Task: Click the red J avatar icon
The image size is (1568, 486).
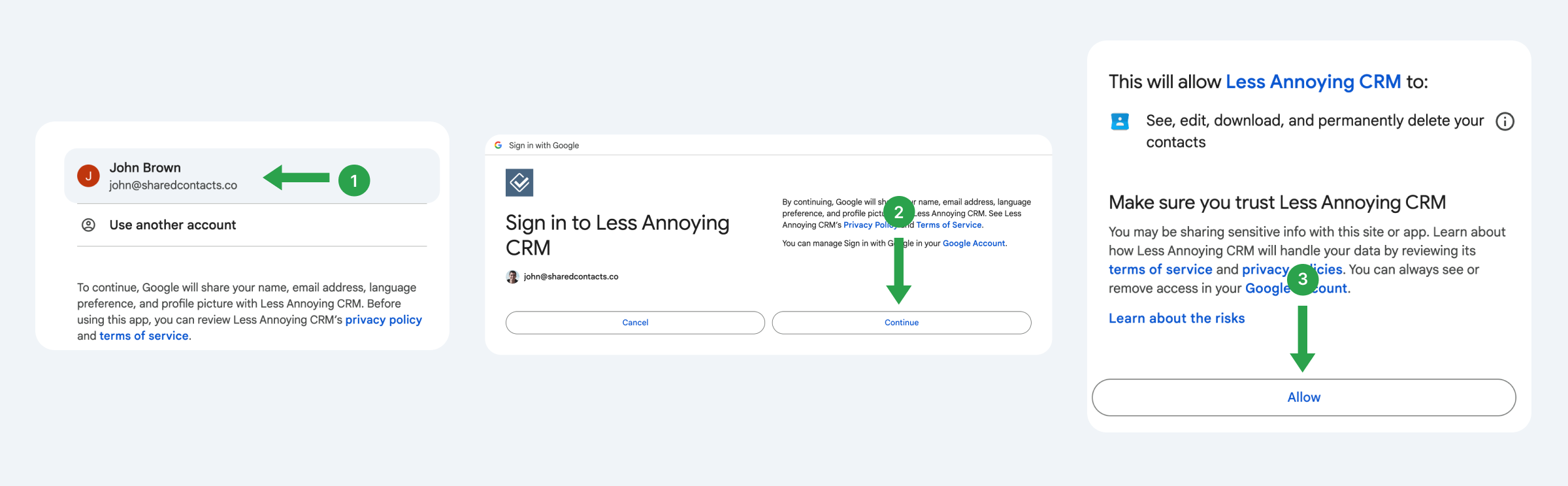Action: click(x=89, y=176)
